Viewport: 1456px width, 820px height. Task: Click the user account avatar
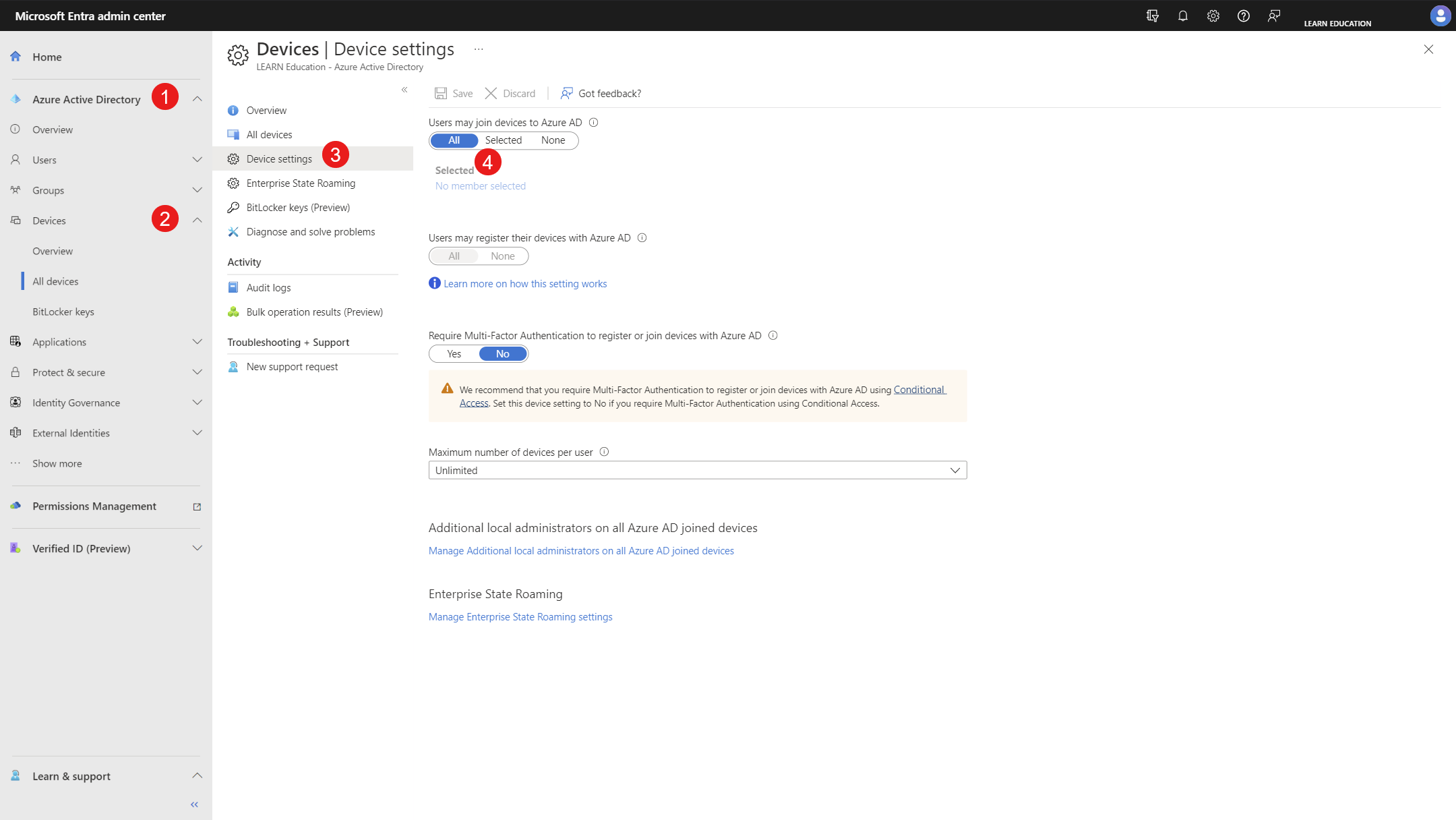[1440, 16]
